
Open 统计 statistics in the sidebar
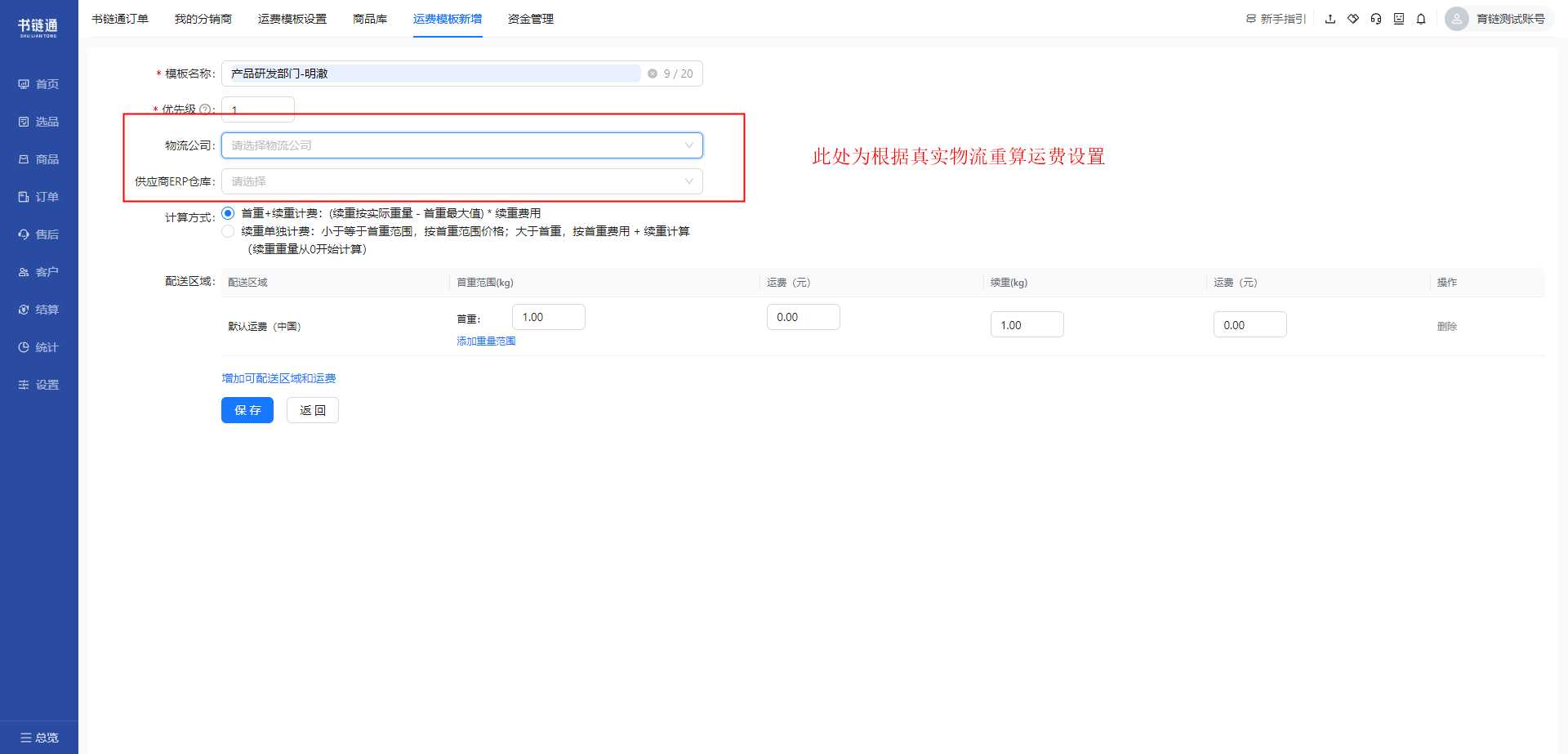[x=38, y=347]
